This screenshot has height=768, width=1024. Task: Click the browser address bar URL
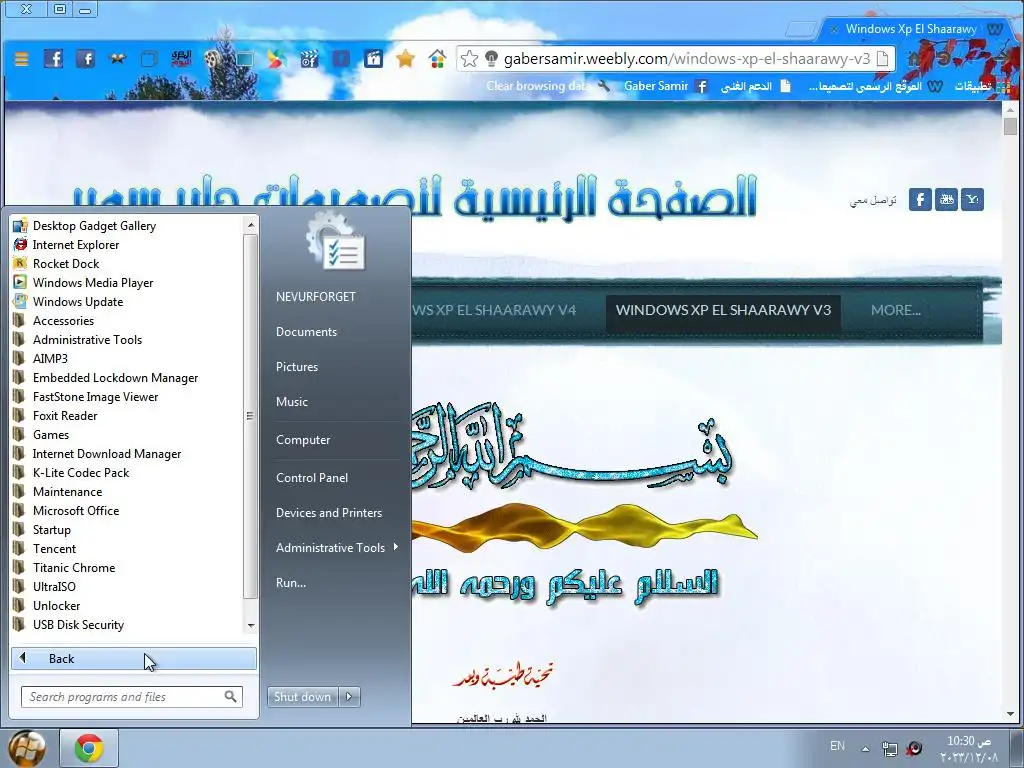click(686, 59)
